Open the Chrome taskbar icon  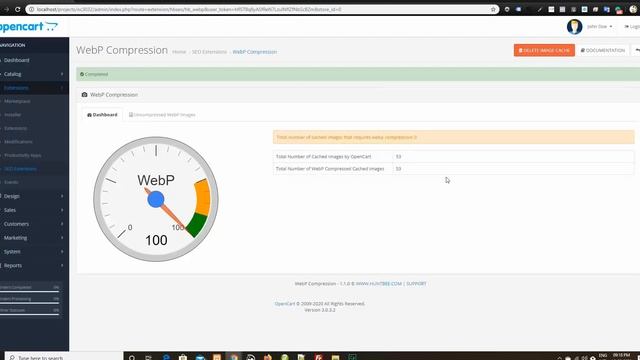click(x=234, y=357)
